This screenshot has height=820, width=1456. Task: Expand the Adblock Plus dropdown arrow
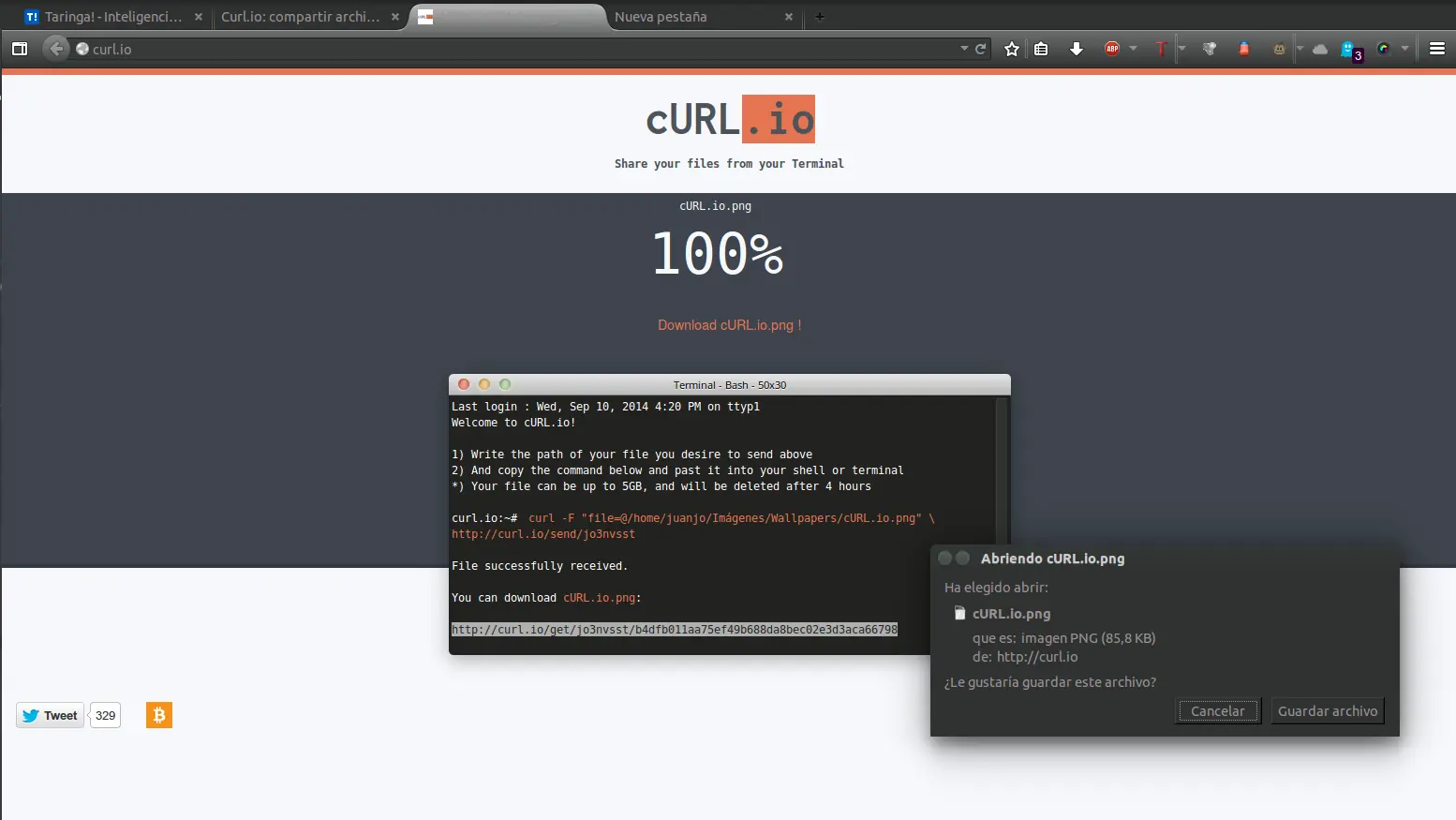pos(1134,49)
